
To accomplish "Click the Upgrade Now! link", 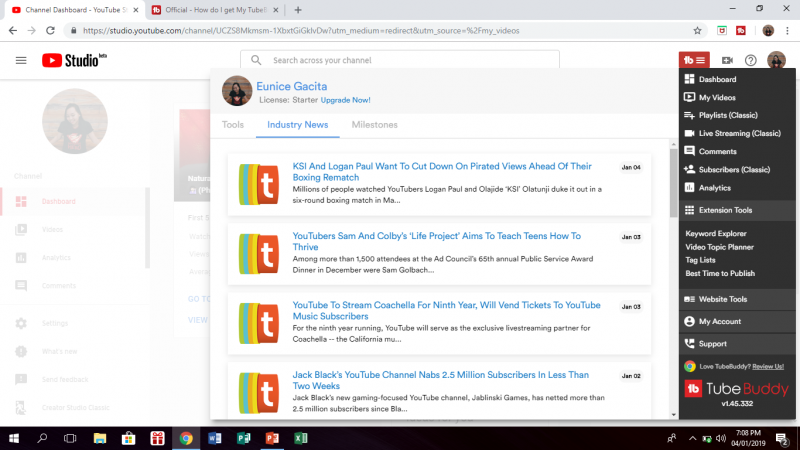I will 345,100.
